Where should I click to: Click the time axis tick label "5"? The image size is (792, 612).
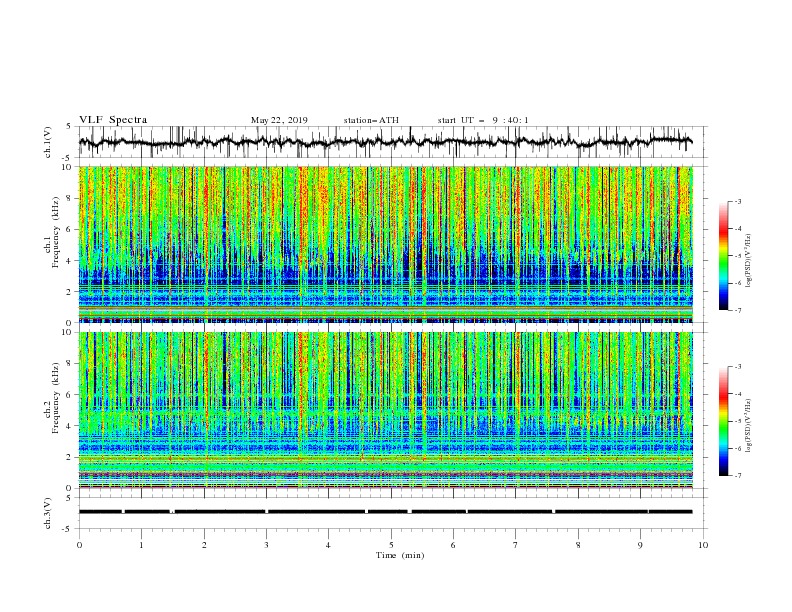point(391,545)
